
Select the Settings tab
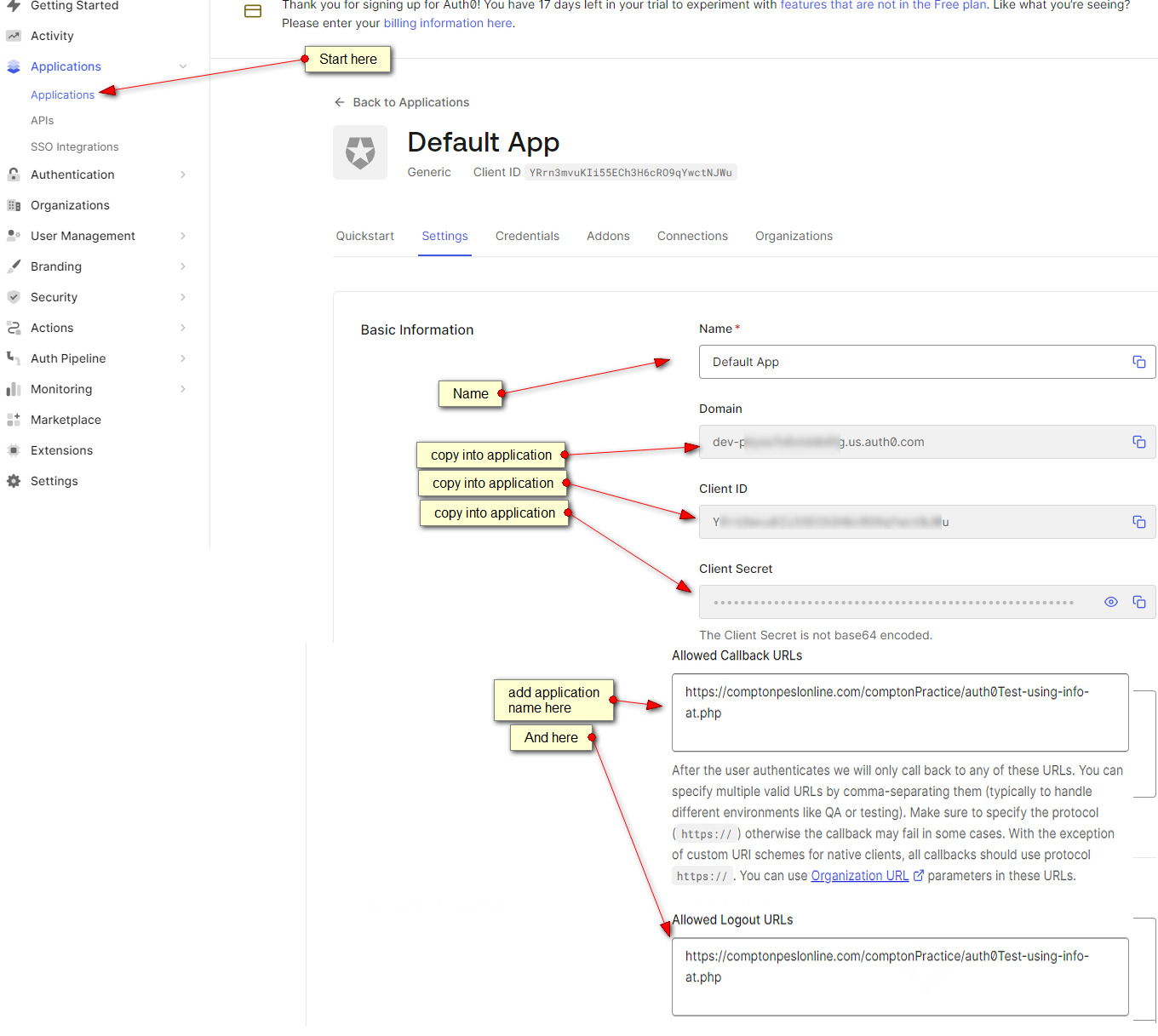click(444, 236)
